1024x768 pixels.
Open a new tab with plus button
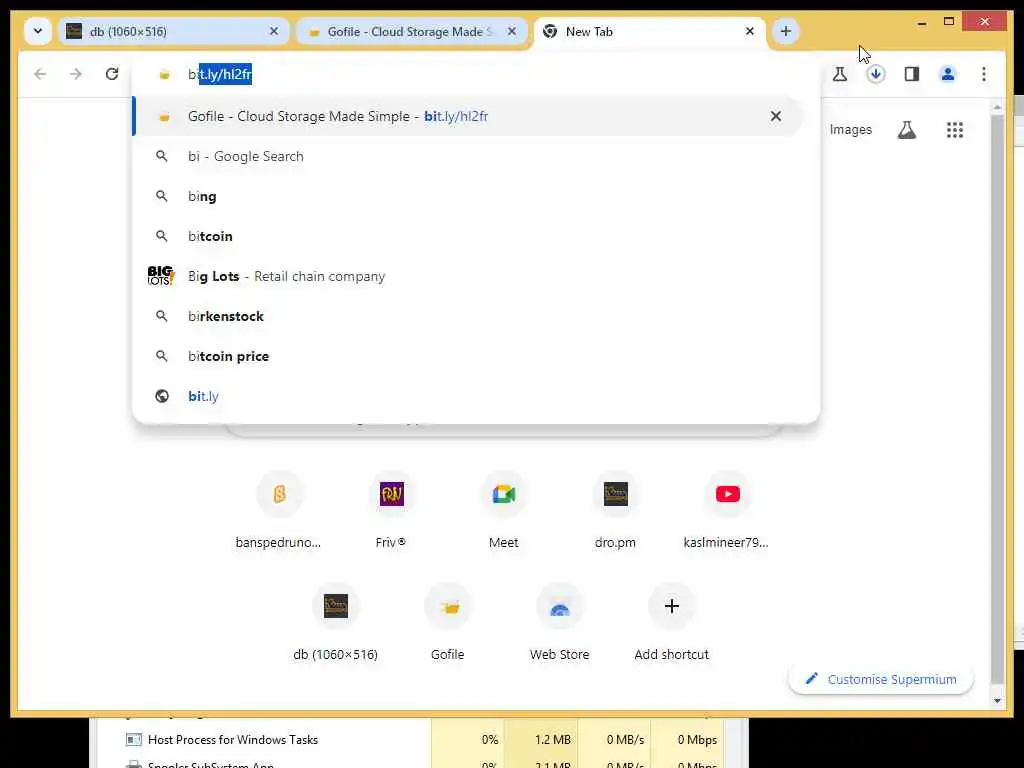point(786,31)
